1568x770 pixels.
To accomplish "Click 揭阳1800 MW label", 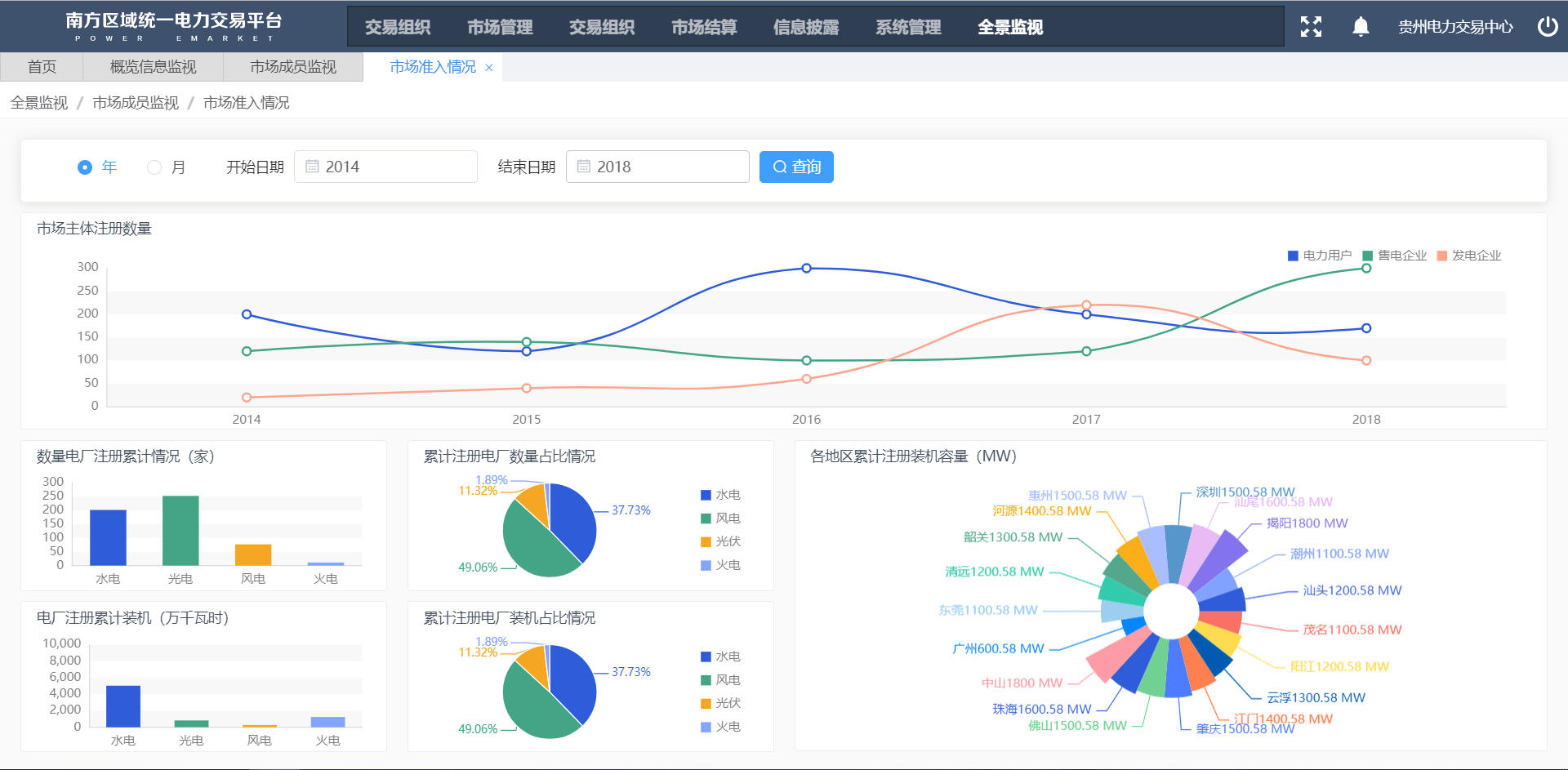I will (1307, 523).
